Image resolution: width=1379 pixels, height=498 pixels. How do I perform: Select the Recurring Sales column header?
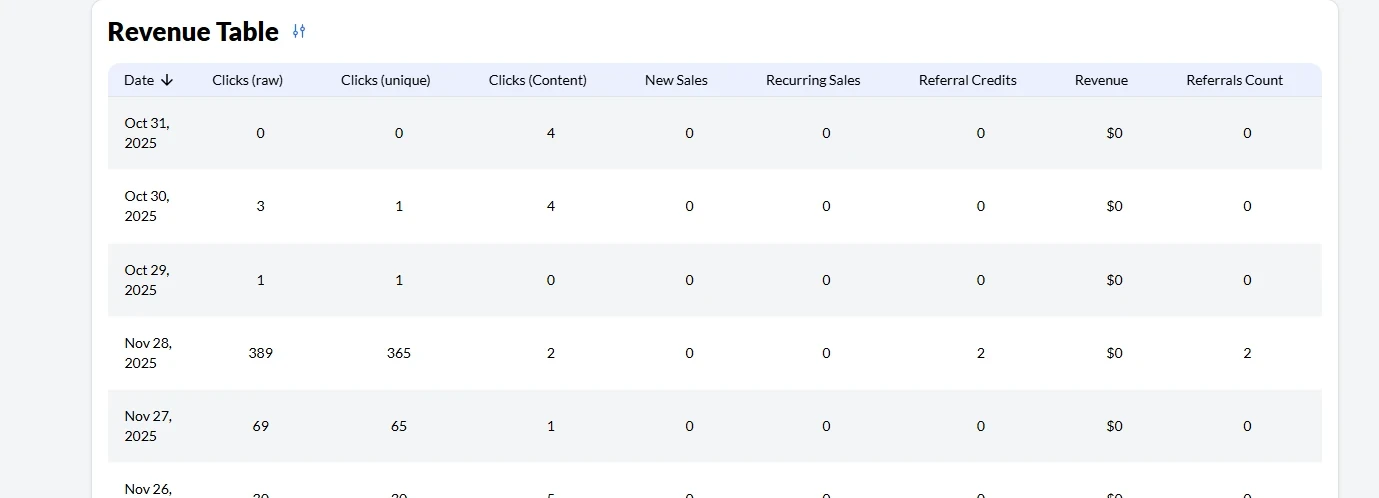point(812,80)
